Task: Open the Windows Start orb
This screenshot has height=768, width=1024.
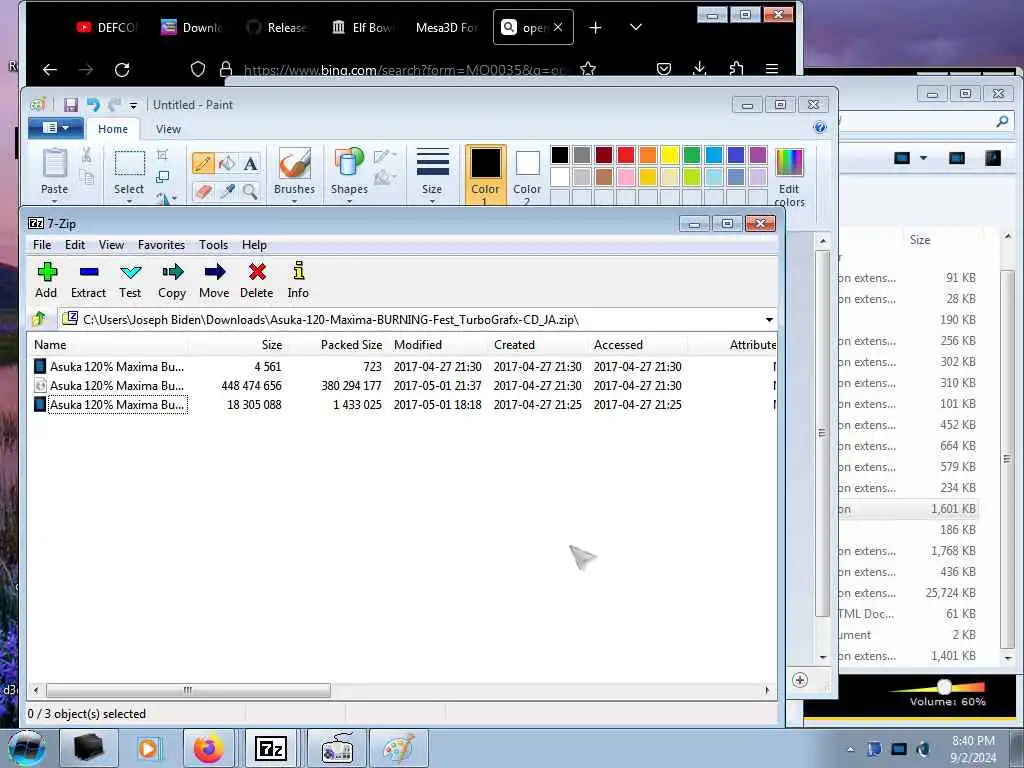Action: (27, 748)
